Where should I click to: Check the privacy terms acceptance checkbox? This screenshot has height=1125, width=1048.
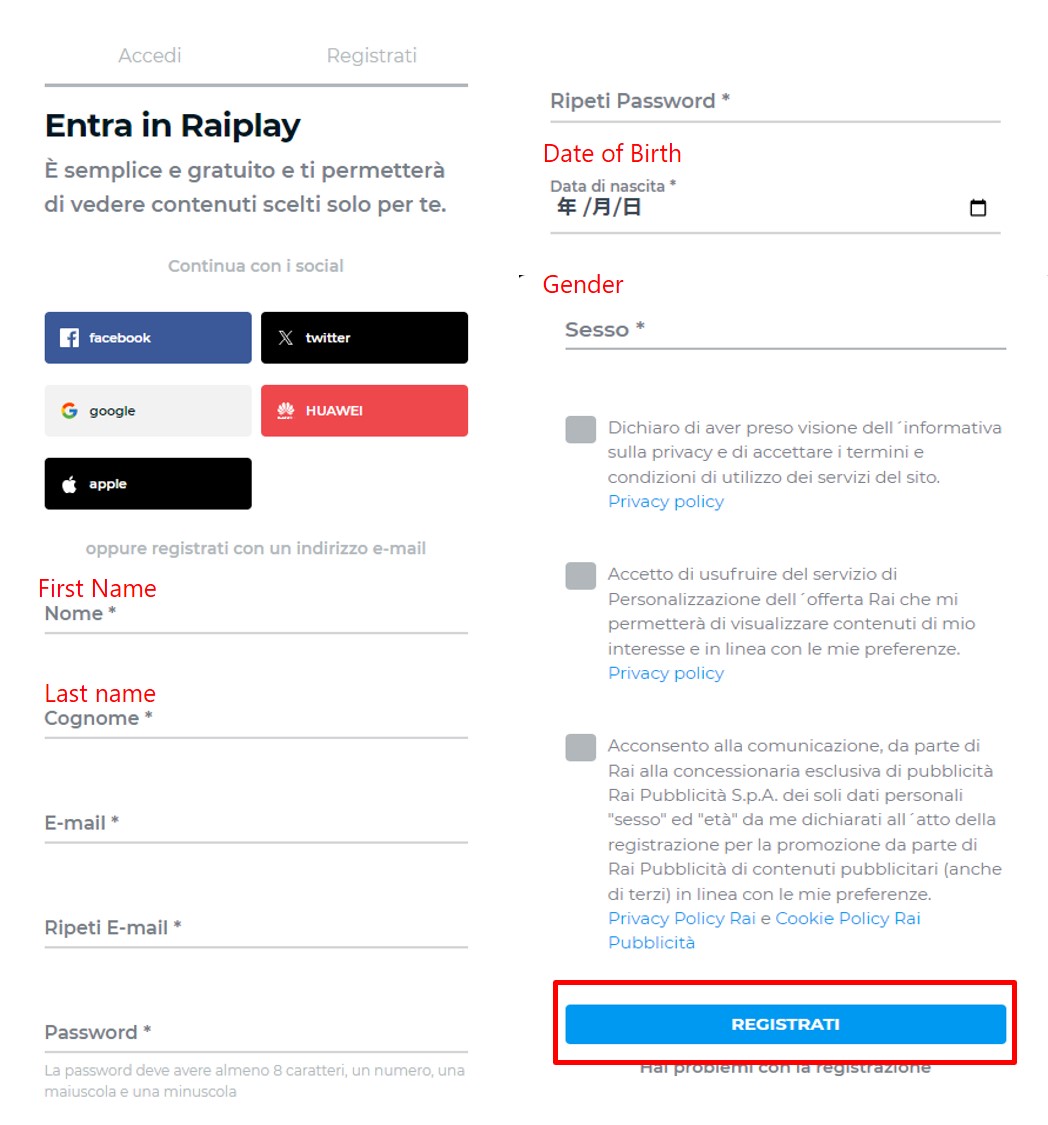580,428
